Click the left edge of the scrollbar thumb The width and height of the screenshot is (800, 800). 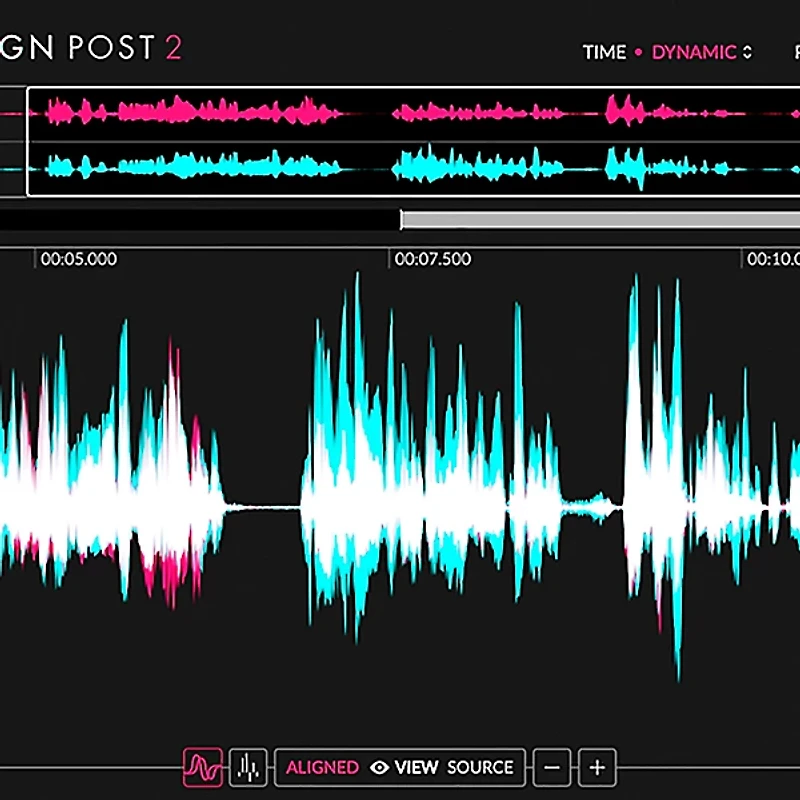pyautogui.click(x=402, y=219)
